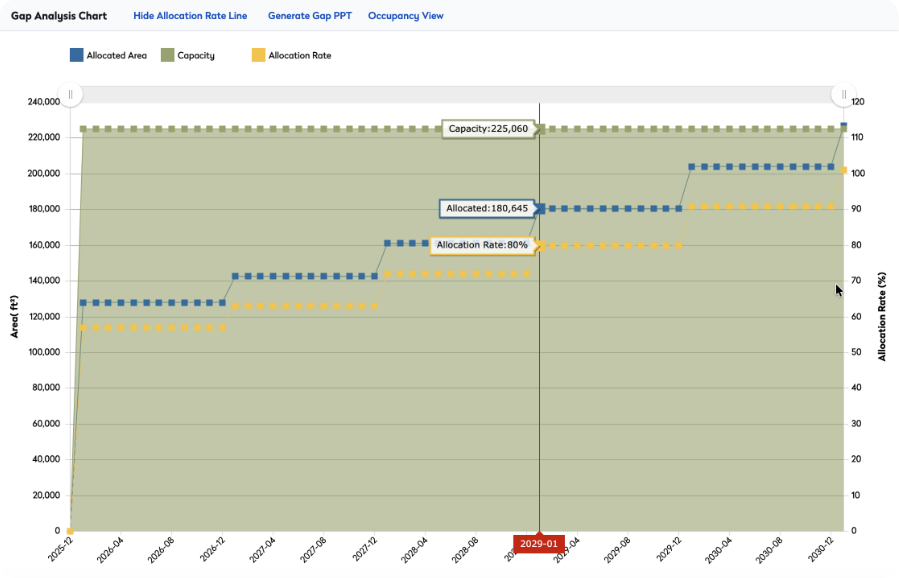This screenshot has height=578, width=899.
Task: Switch to Occupancy View
Action: click(405, 16)
